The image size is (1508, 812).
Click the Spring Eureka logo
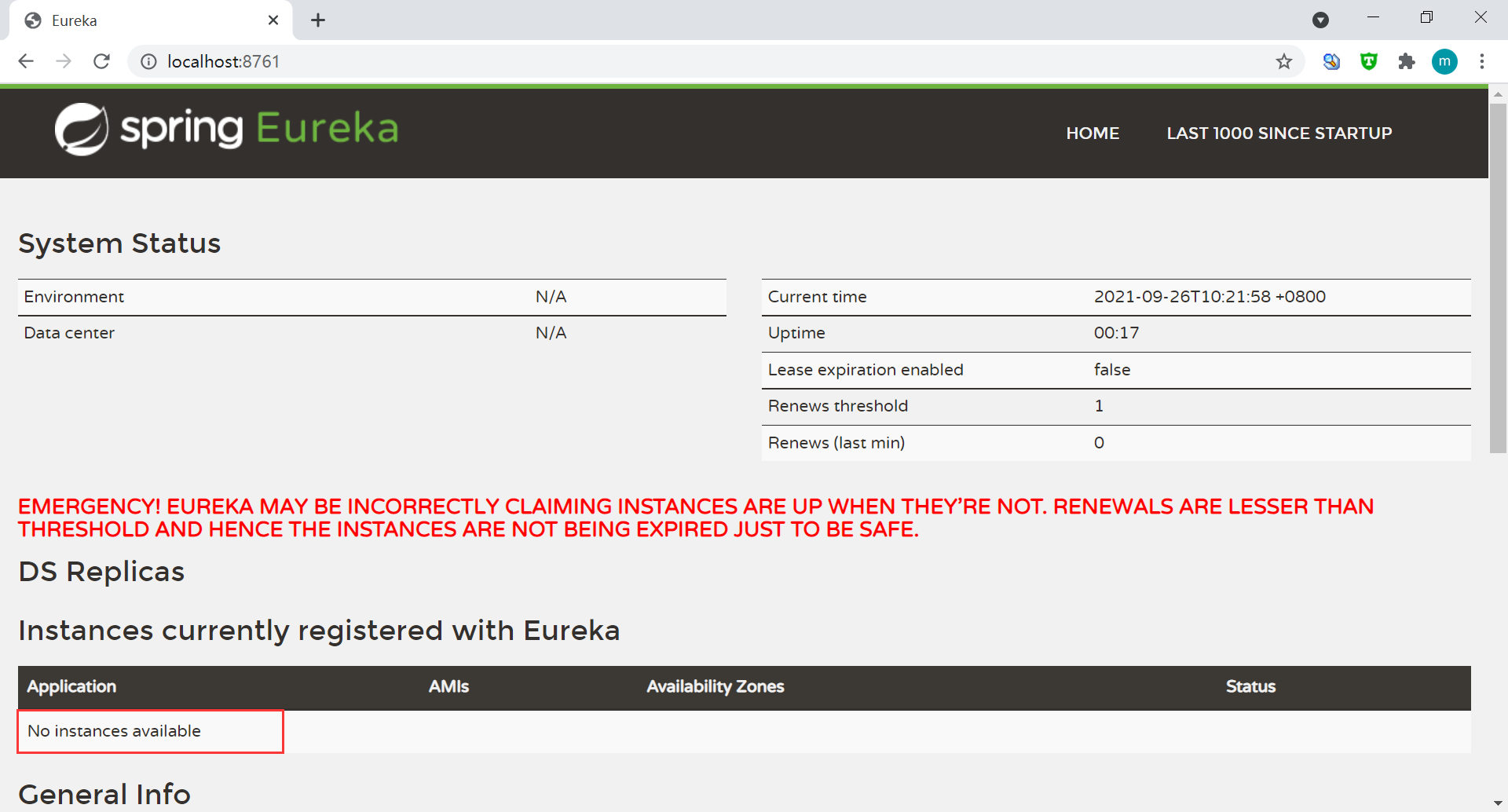[226, 129]
